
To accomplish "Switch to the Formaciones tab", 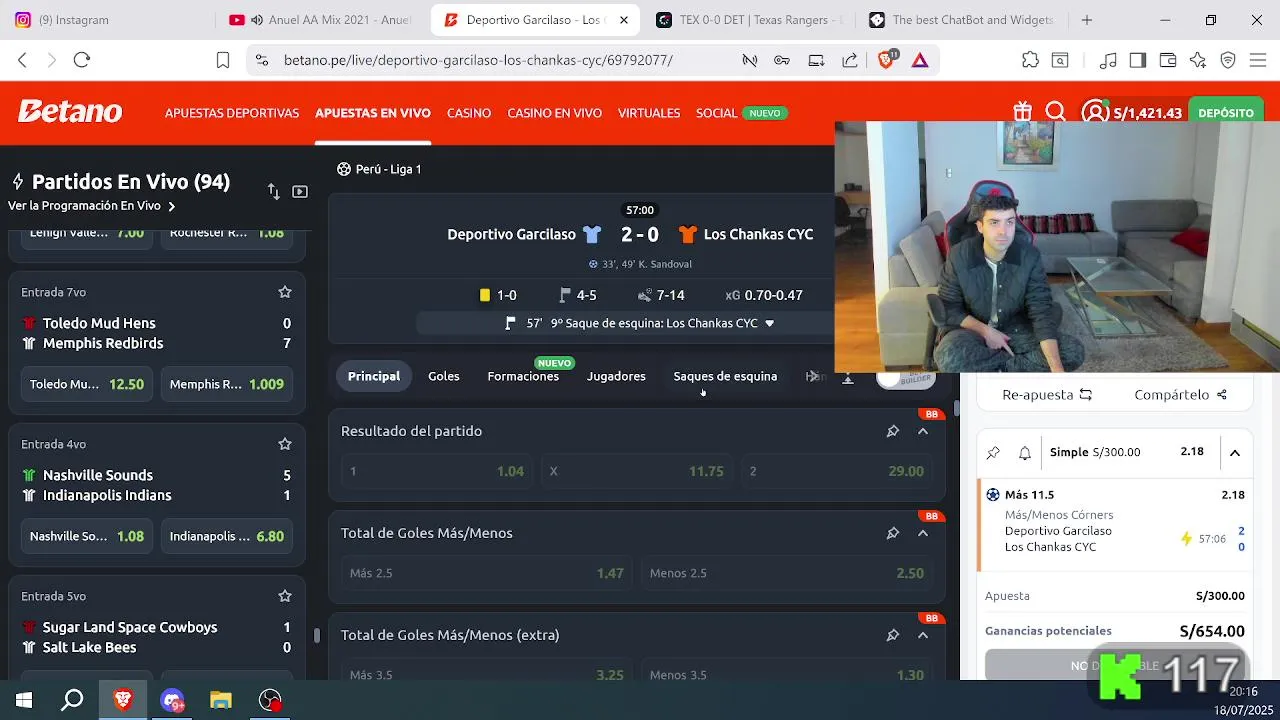I will coord(523,376).
